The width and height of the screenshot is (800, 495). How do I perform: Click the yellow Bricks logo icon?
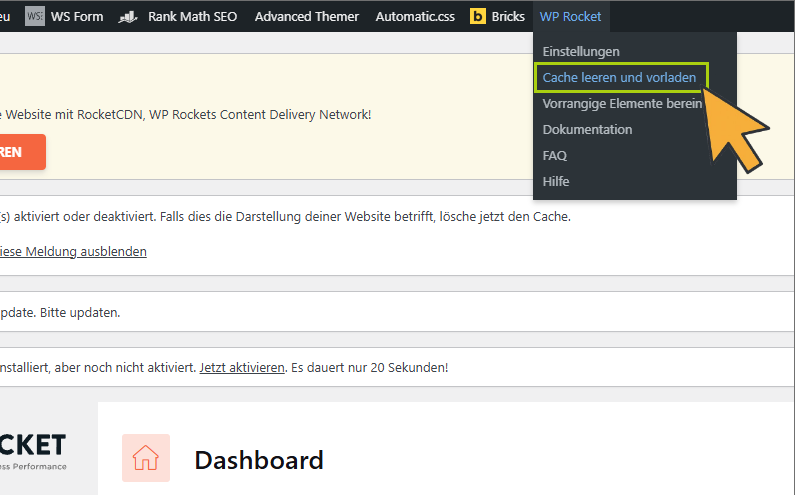click(x=478, y=16)
